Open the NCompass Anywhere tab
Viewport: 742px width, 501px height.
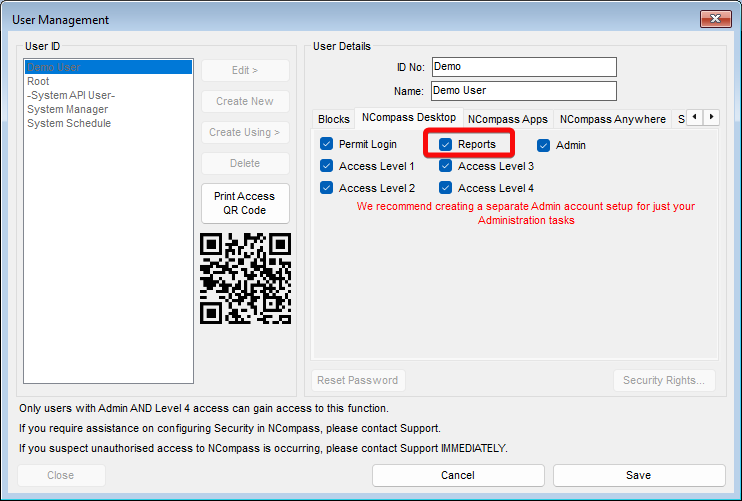613,119
